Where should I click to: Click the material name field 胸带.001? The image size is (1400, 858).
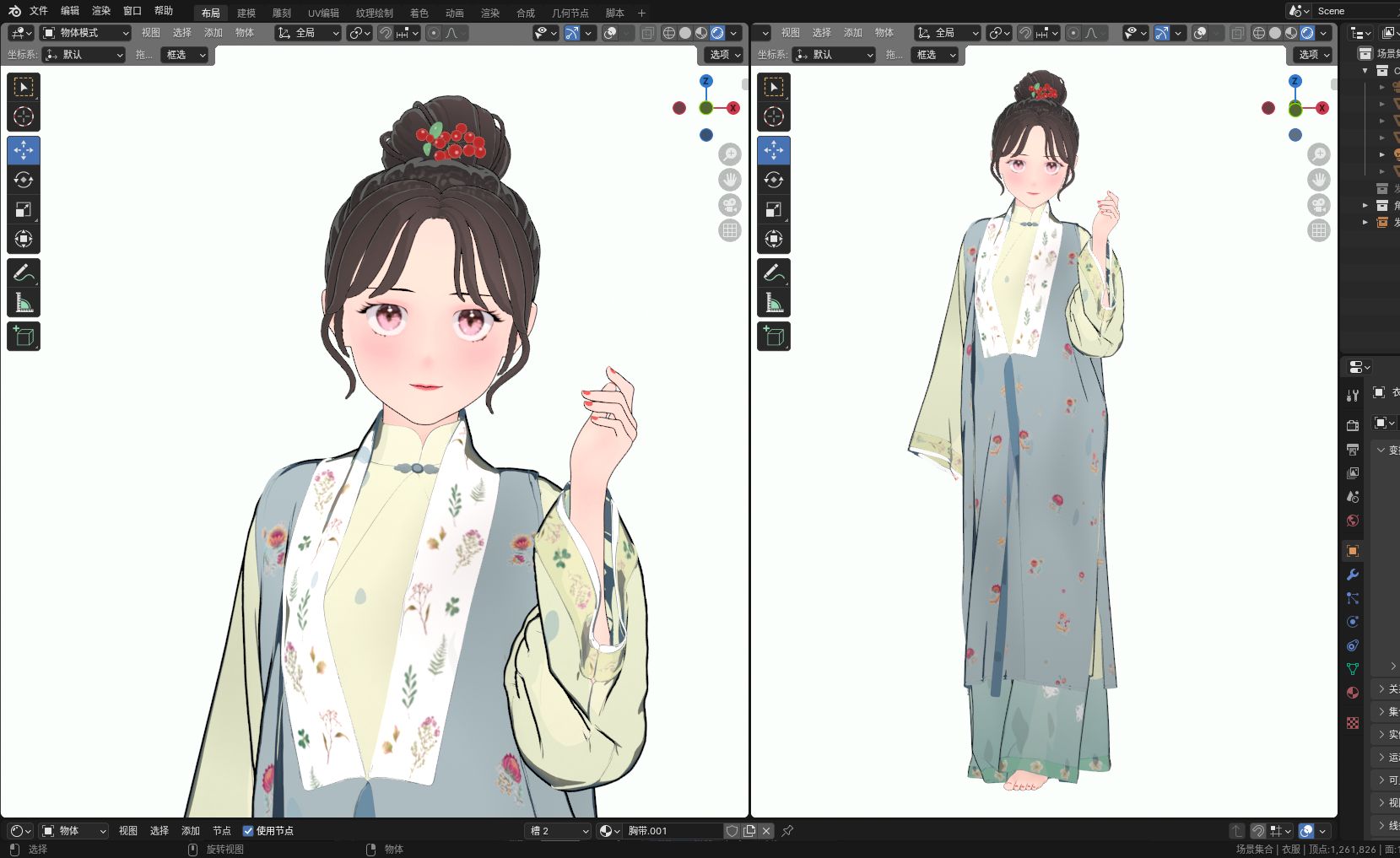673,831
